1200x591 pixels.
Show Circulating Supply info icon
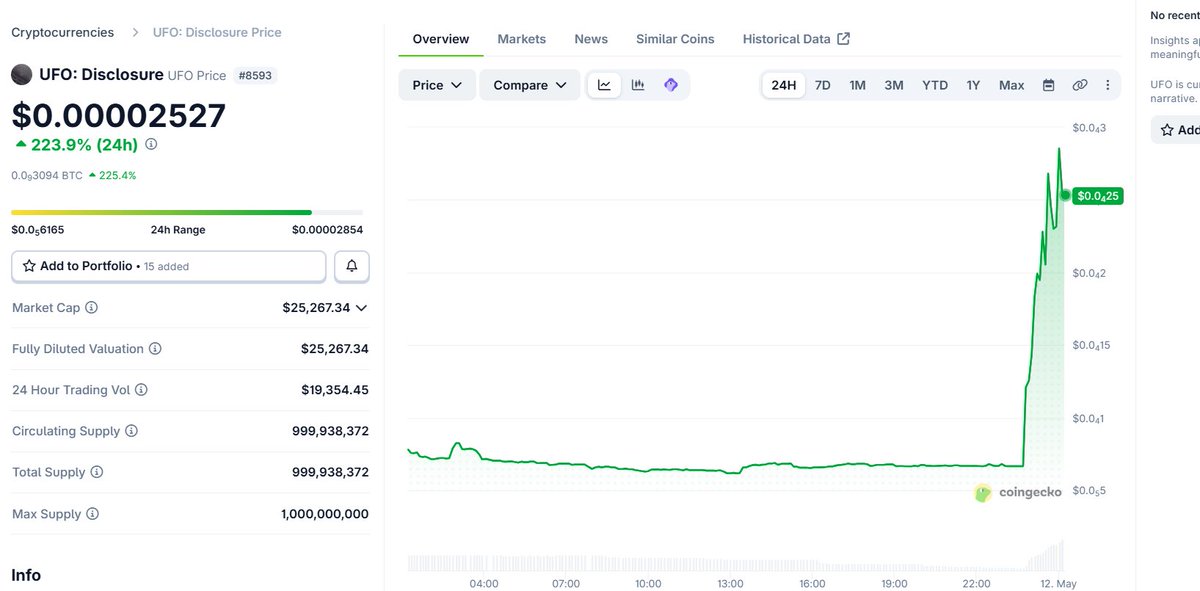[x=131, y=431]
